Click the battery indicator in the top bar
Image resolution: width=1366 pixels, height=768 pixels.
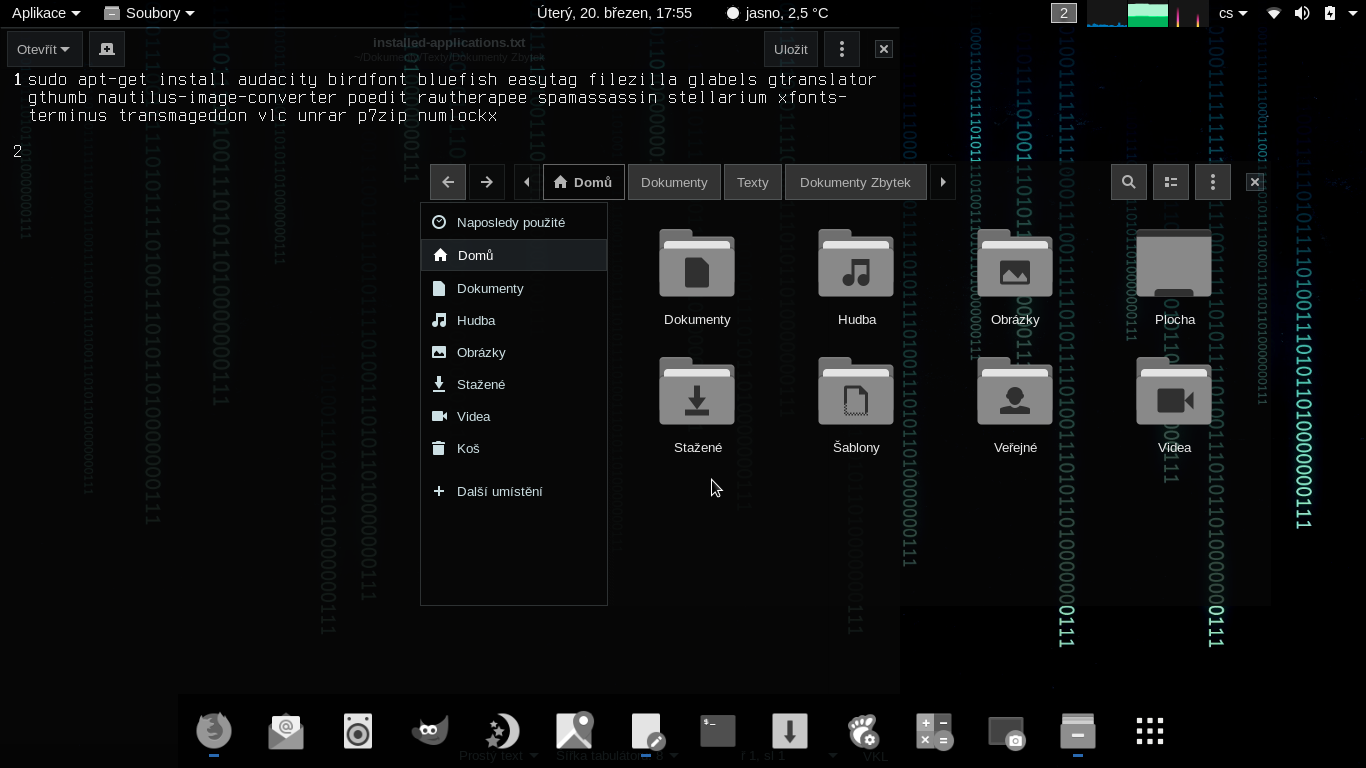point(1330,13)
